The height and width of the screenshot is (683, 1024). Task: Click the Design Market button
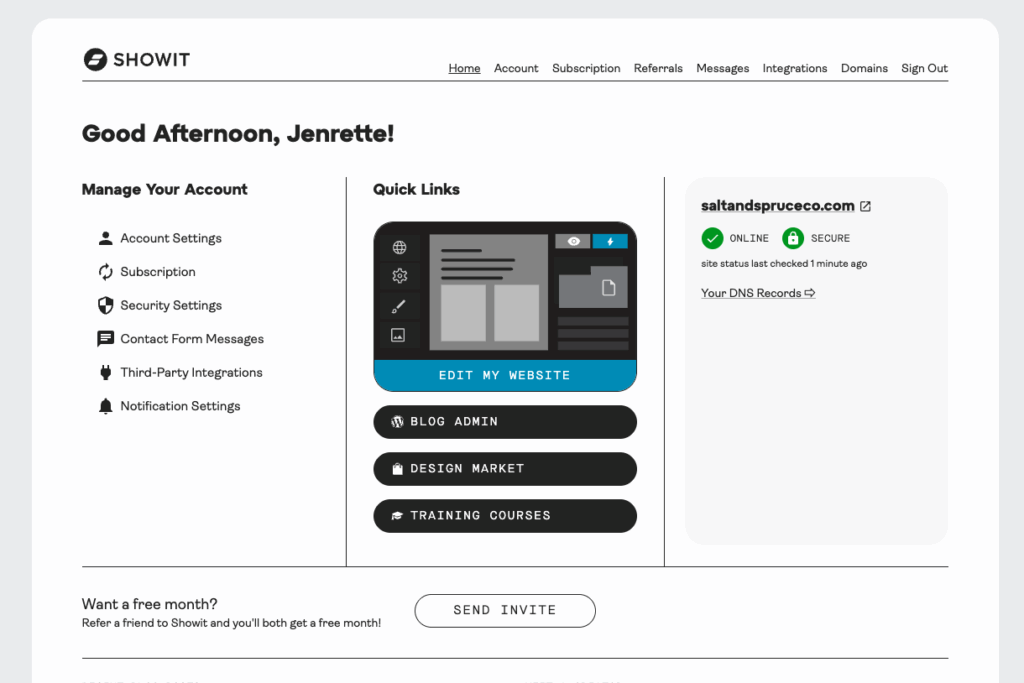(x=505, y=469)
